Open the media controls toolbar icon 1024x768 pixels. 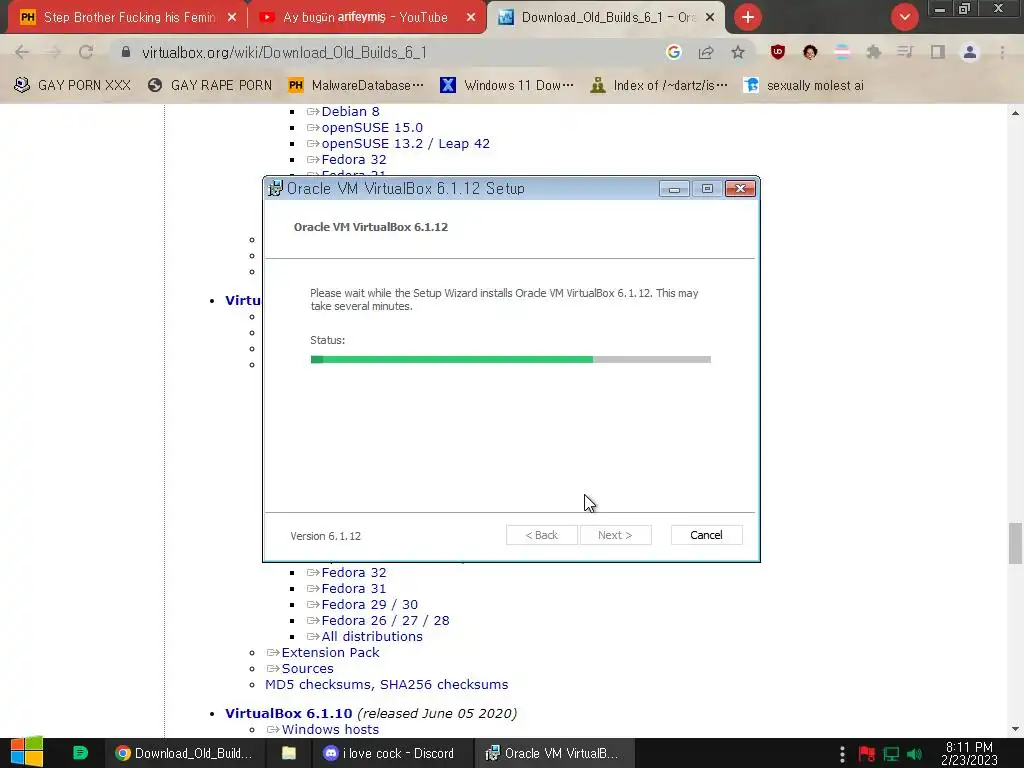[905, 52]
